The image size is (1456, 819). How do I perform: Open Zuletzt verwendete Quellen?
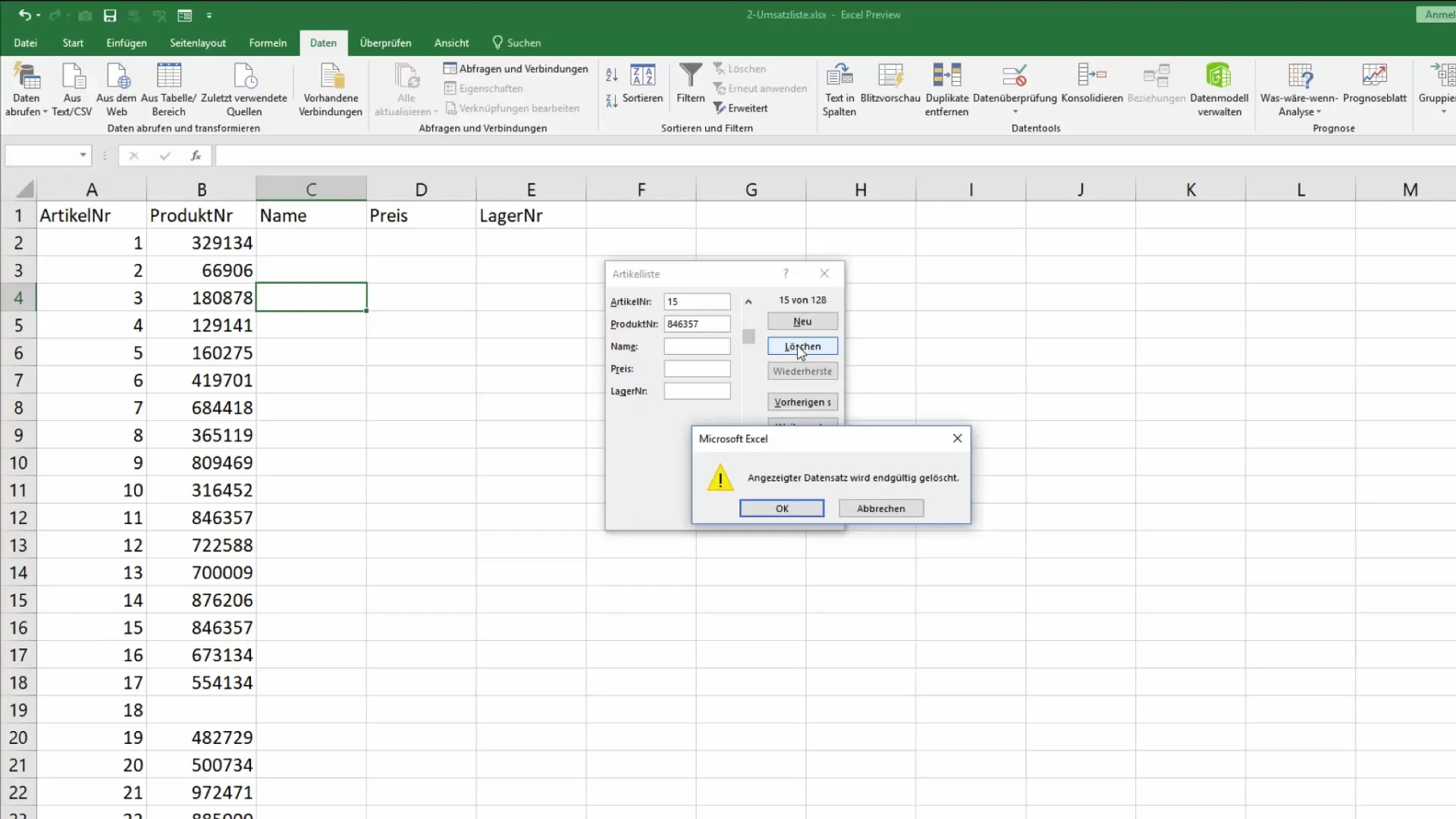click(x=244, y=89)
